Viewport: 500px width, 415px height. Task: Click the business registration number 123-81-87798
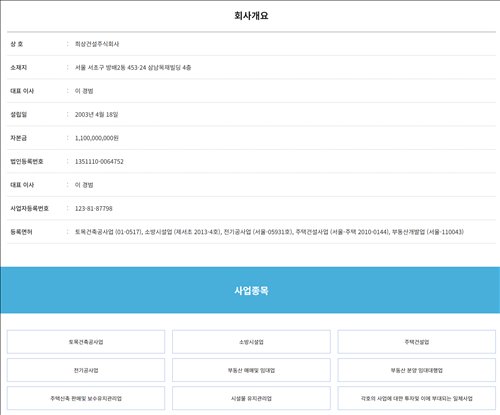pyautogui.click(x=93, y=208)
